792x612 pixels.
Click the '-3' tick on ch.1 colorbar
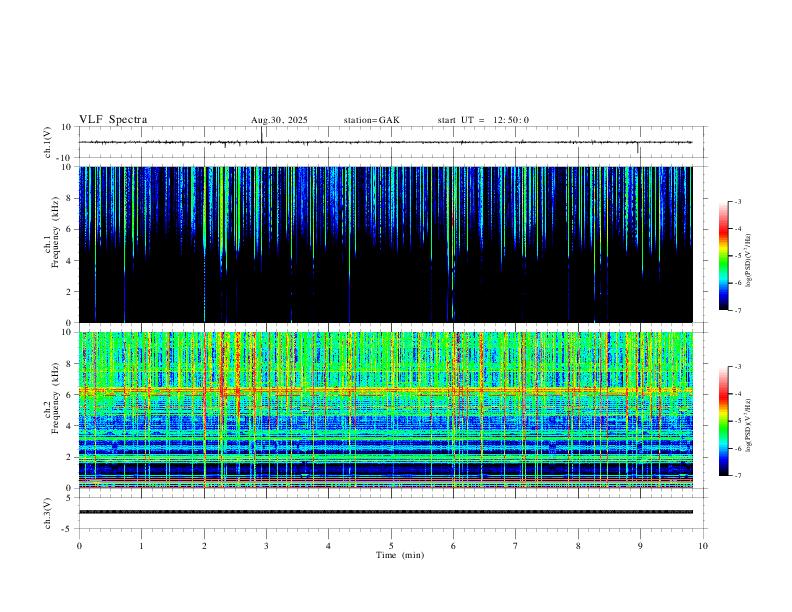click(737, 201)
